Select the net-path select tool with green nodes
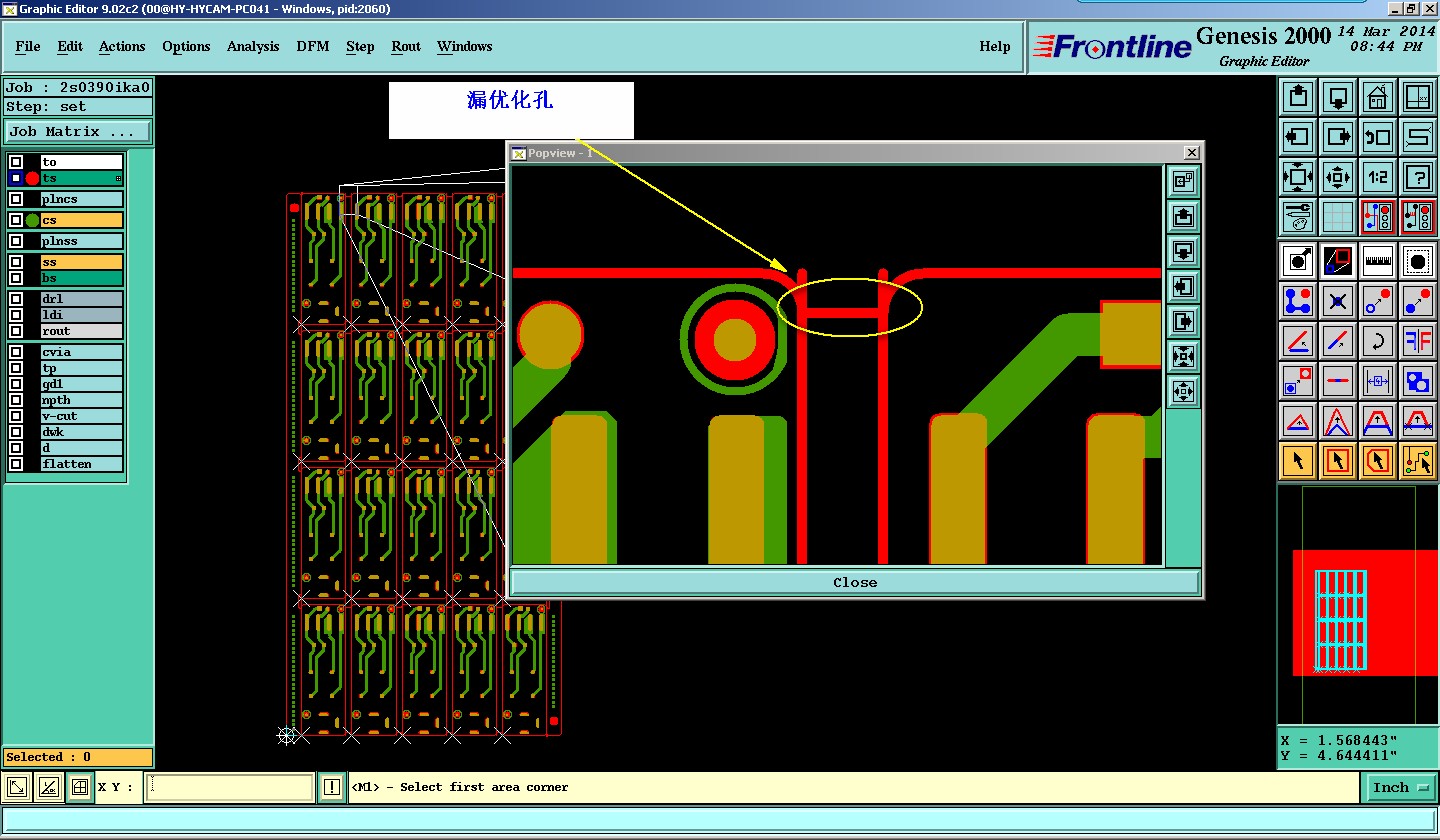The height and width of the screenshot is (840, 1440). point(1417,461)
